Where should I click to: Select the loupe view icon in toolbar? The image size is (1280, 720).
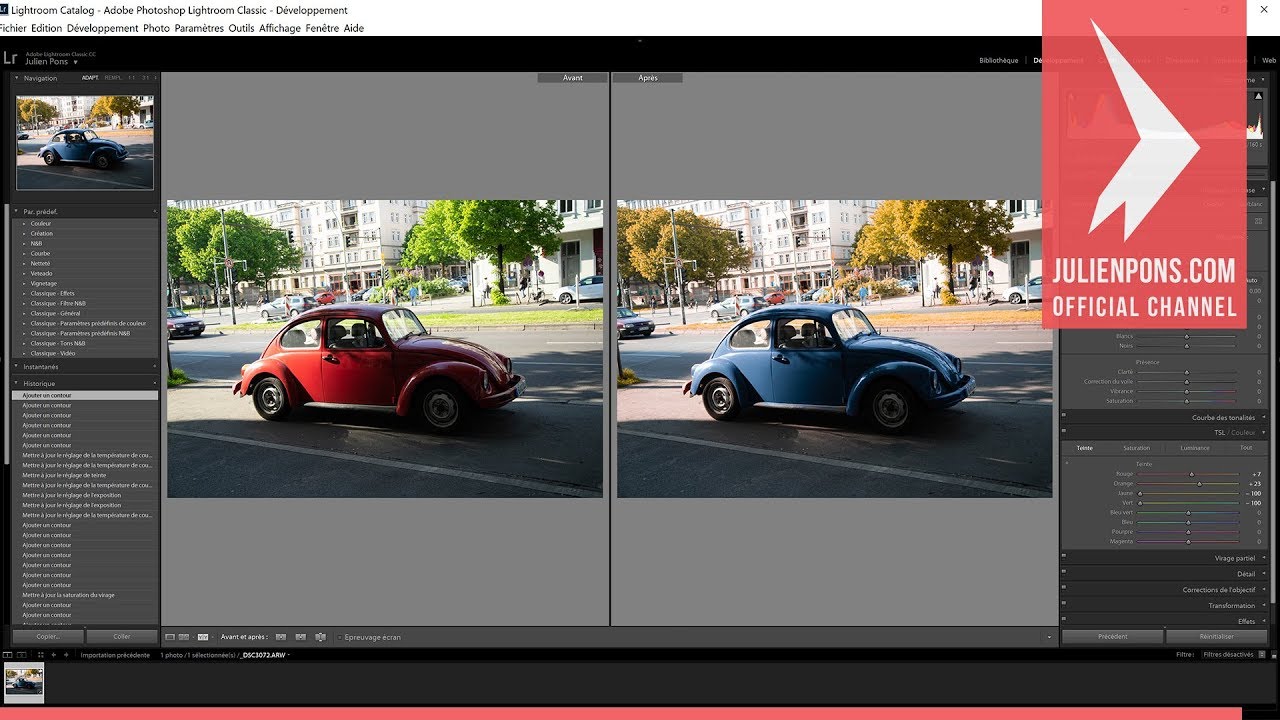(170, 637)
